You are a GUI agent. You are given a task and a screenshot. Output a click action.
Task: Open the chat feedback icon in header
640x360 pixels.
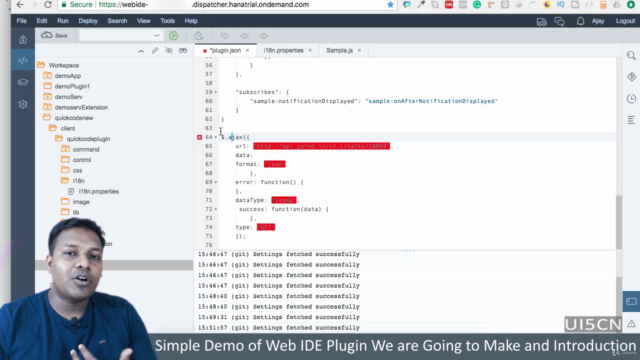[560, 21]
